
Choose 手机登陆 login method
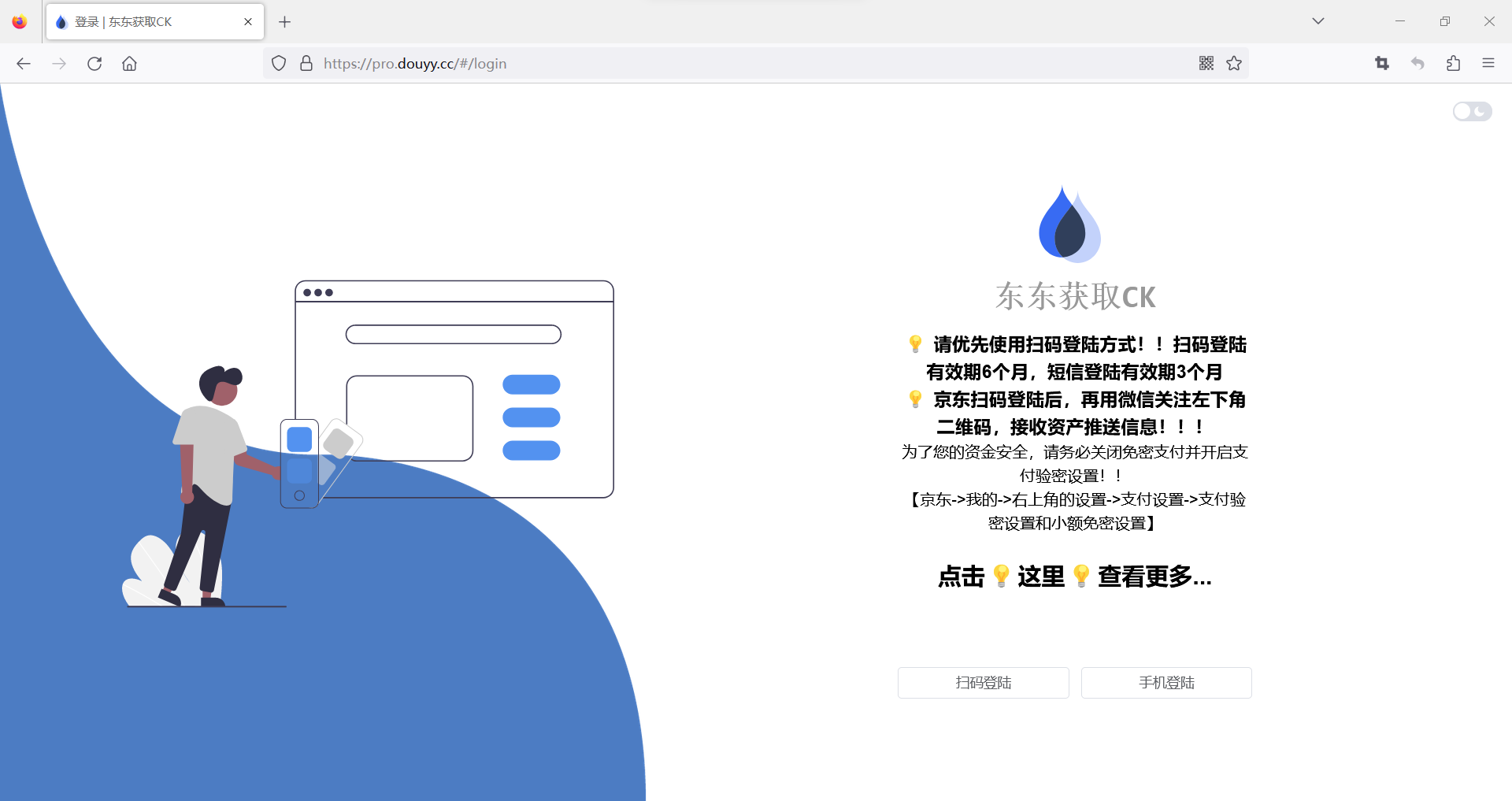pyautogui.click(x=1166, y=683)
